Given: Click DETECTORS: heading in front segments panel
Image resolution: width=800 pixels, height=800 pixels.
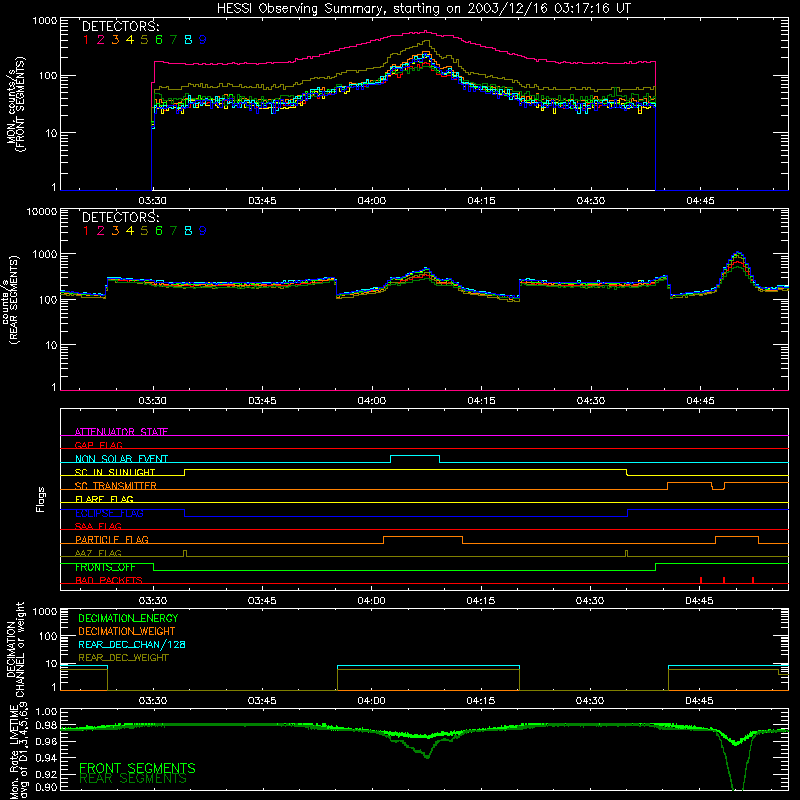Looking at the screenshot, I should coord(120,26).
